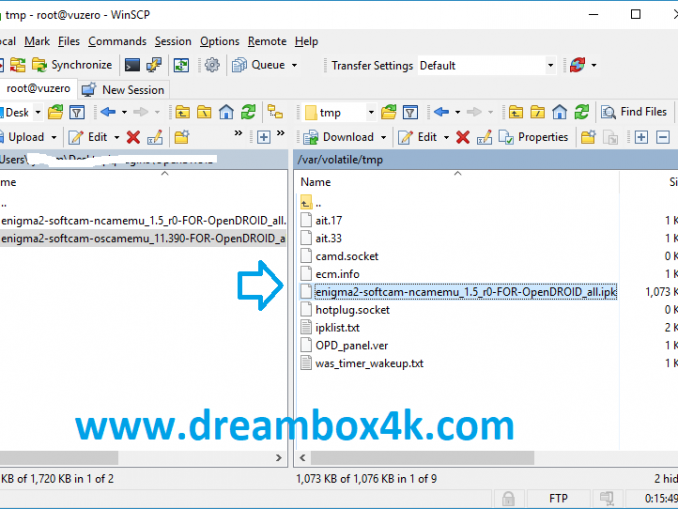Click the Synchronize toolbar button
Screen dimensions: 678x509
tap(72, 65)
